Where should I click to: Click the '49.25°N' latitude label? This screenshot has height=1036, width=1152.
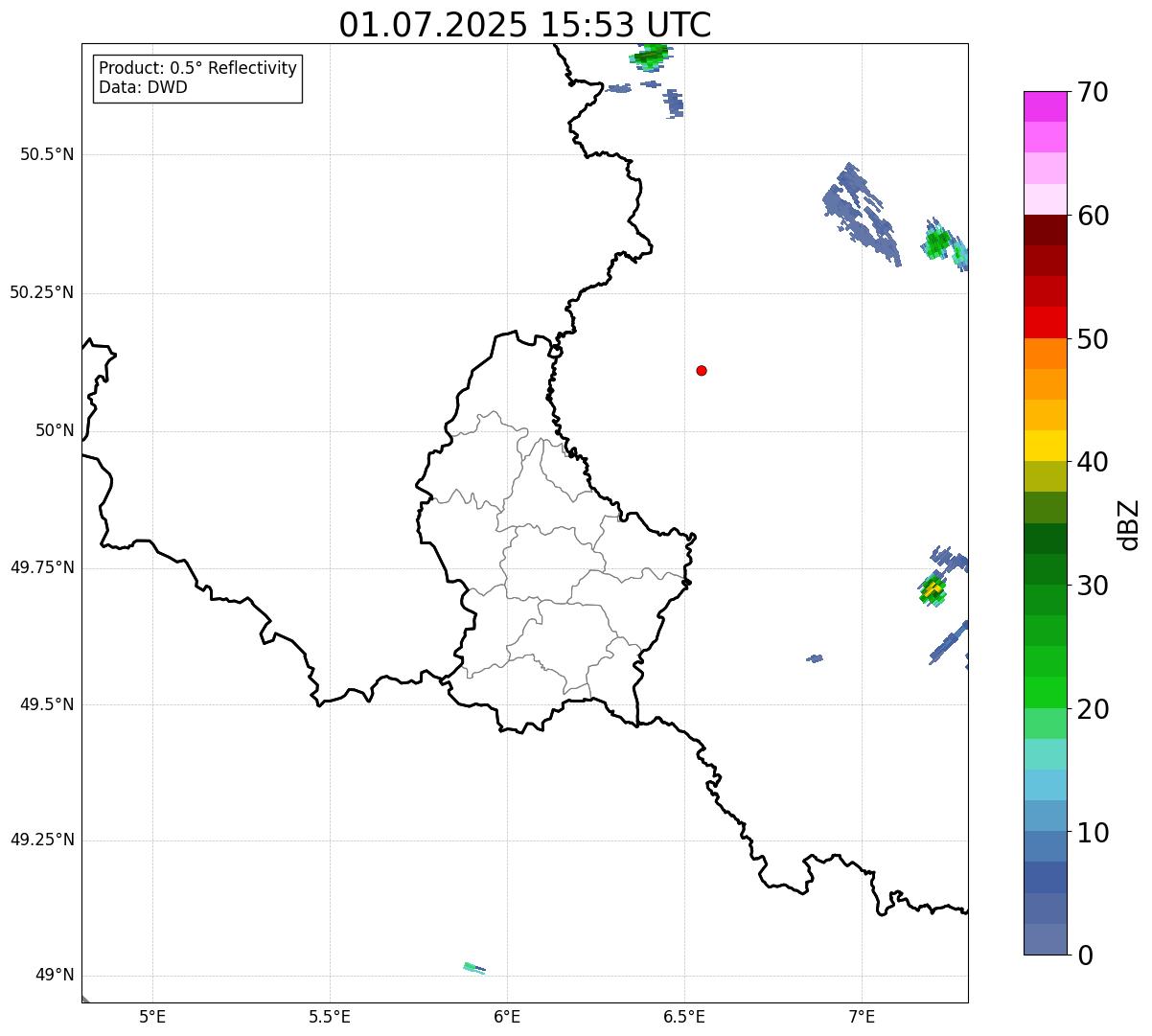tap(42, 840)
